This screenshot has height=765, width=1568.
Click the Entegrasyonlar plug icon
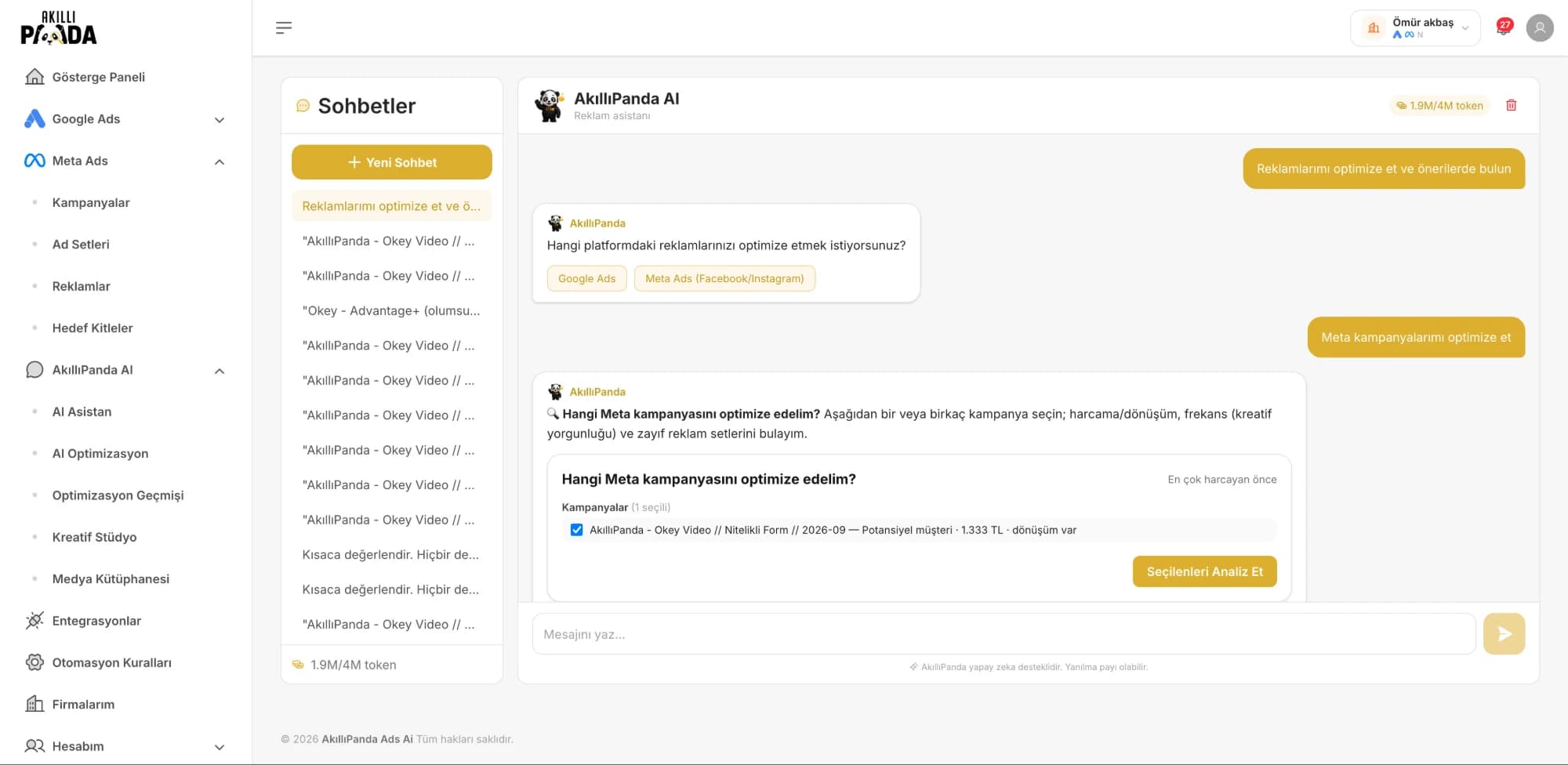point(34,621)
